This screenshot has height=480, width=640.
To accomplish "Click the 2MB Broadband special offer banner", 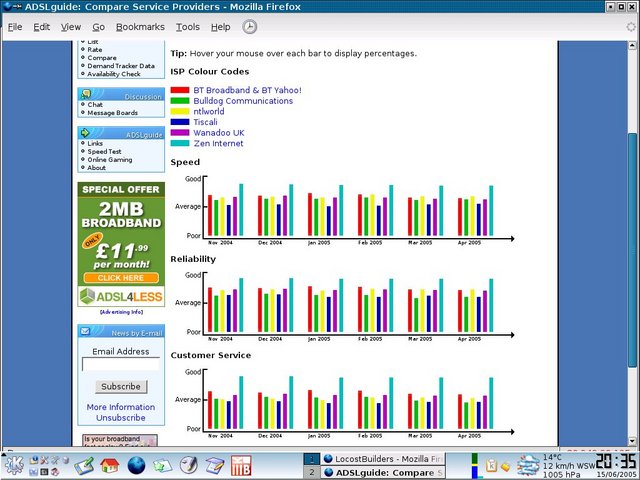I will [x=121, y=233].
